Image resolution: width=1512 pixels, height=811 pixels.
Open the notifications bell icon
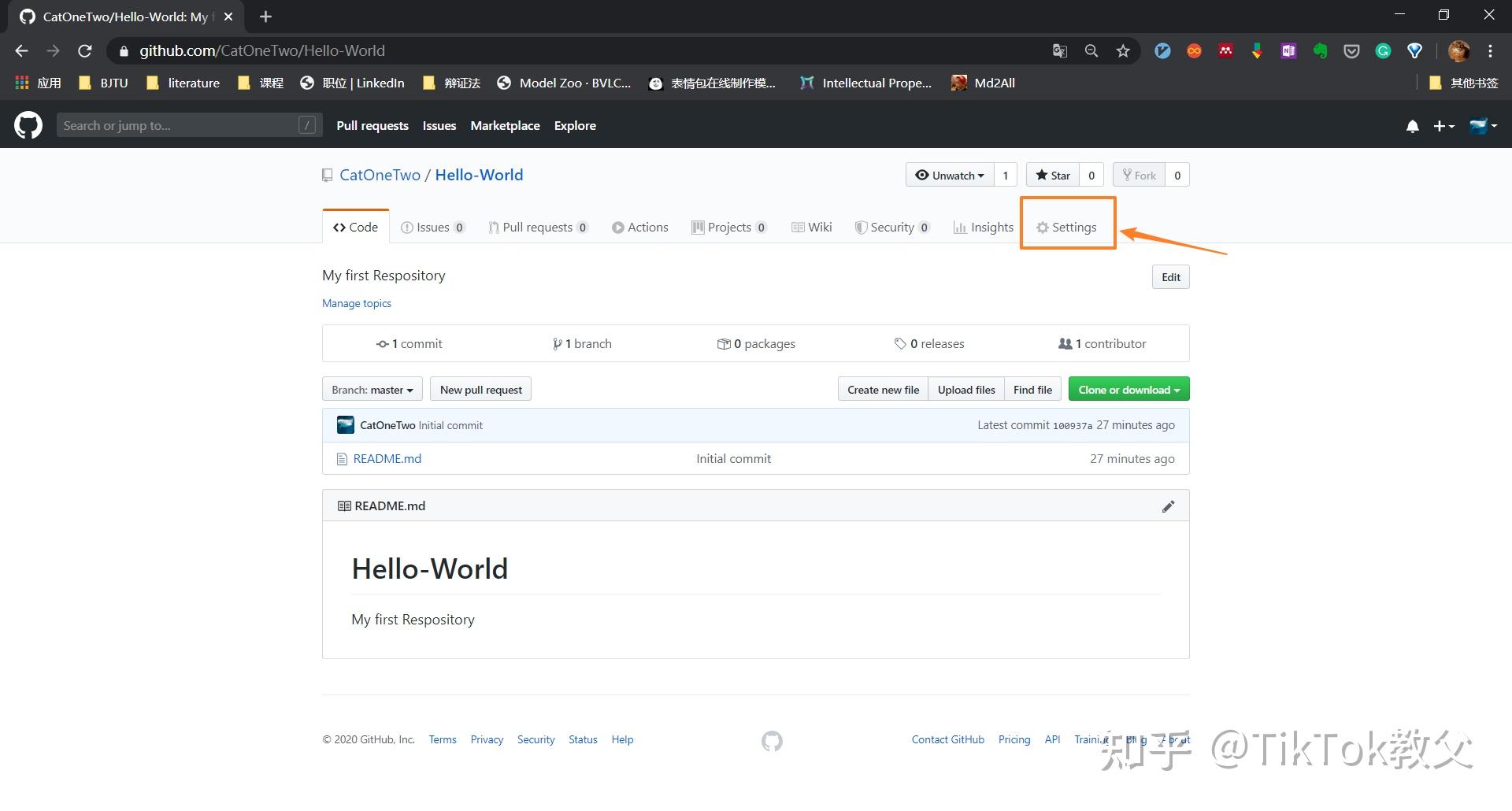tap(1412, 126)
